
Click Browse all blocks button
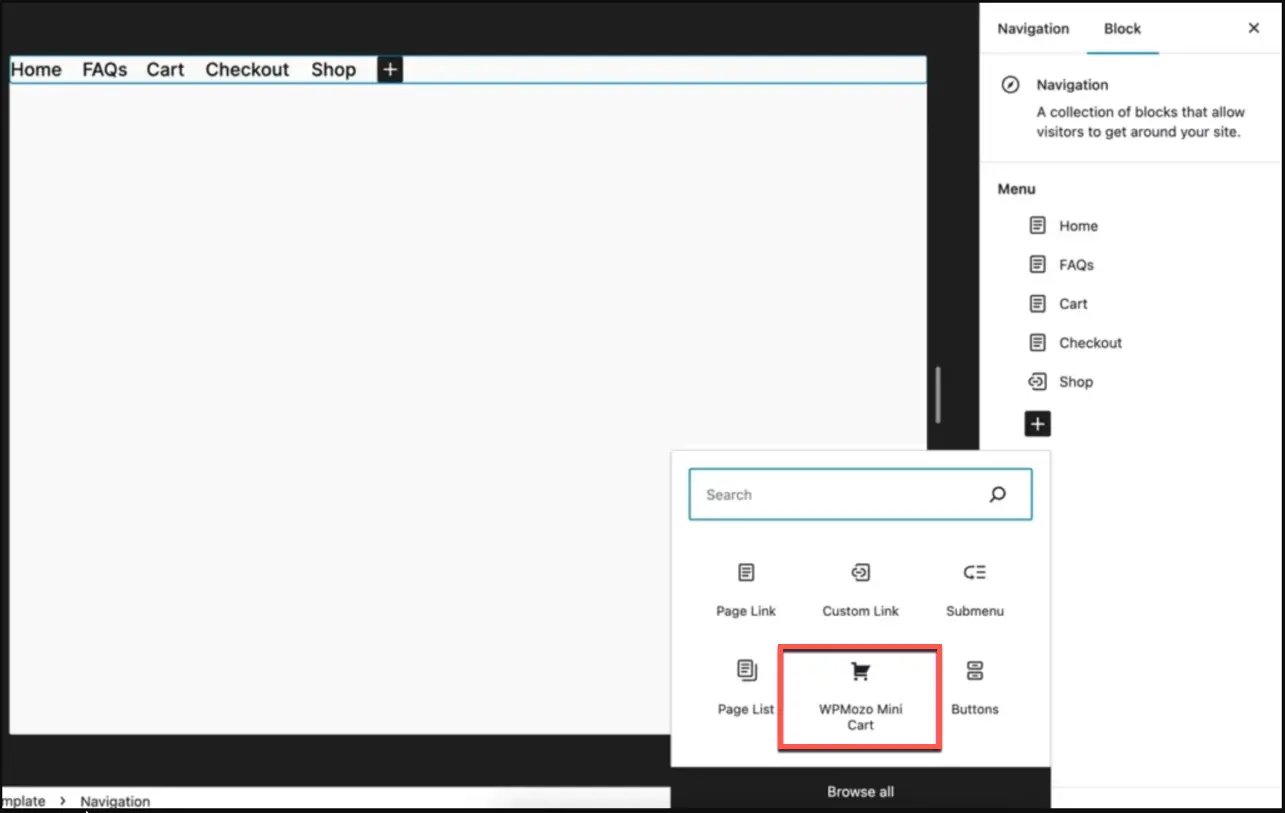point(860,791)
